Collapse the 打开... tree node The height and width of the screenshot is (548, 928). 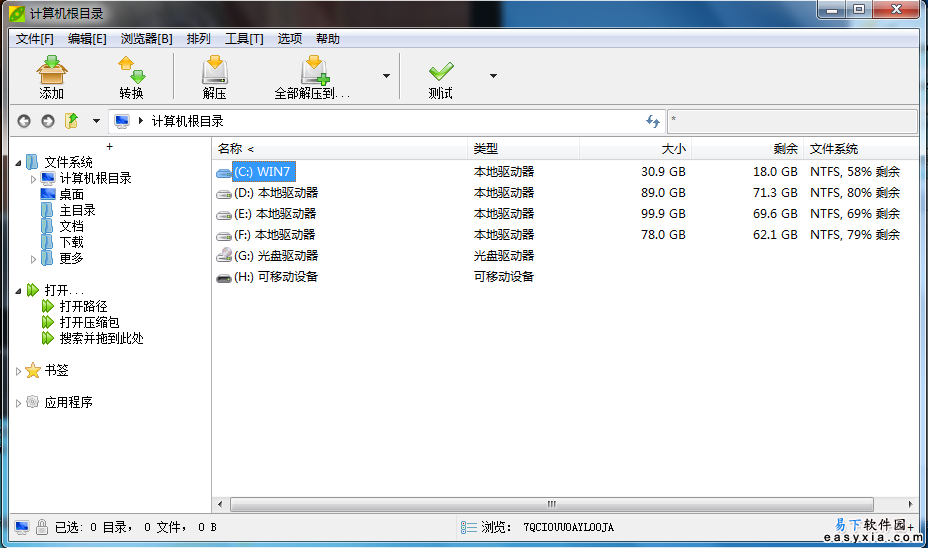18,291
